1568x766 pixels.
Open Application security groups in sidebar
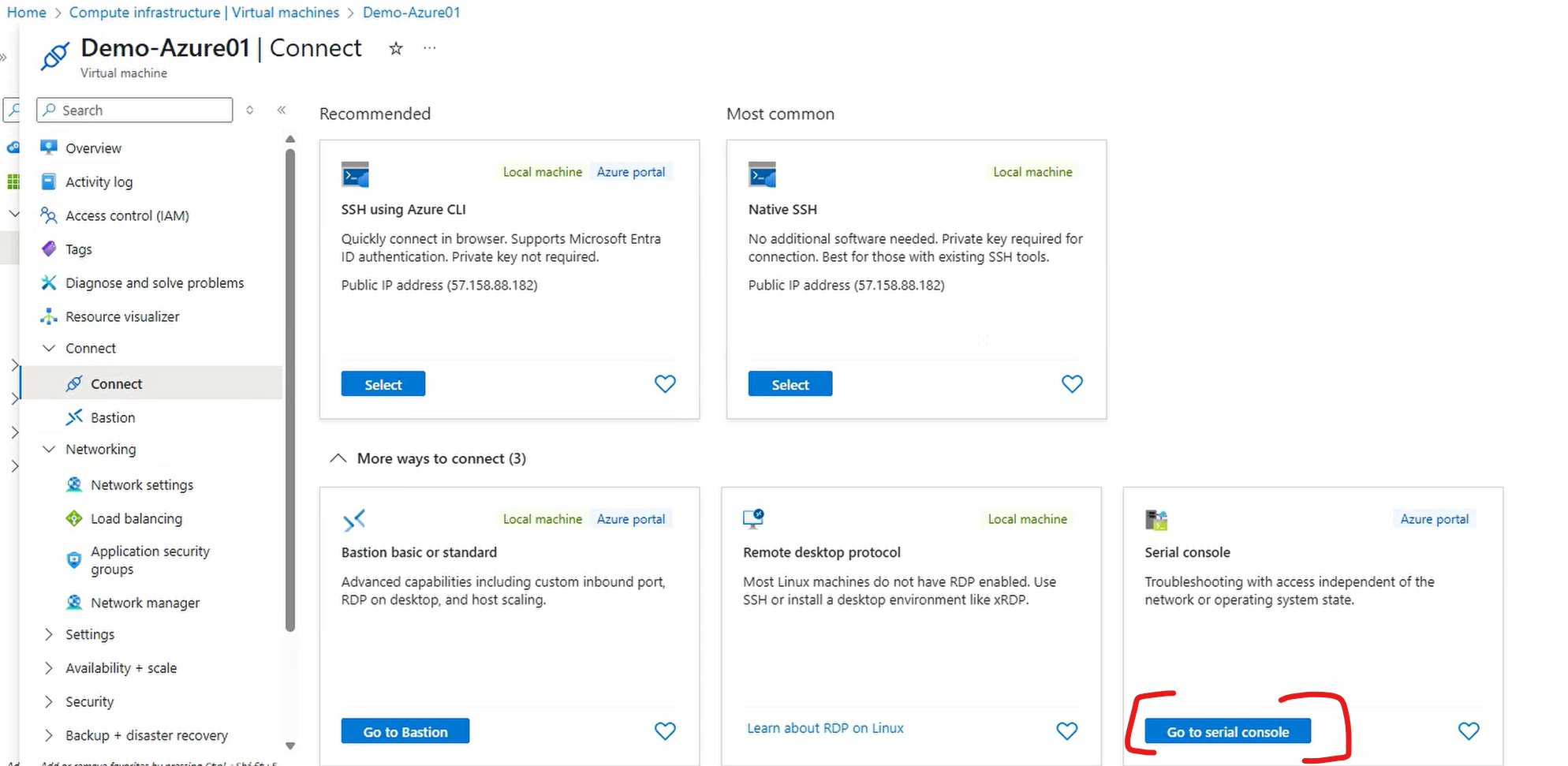(x=150, y=560)
